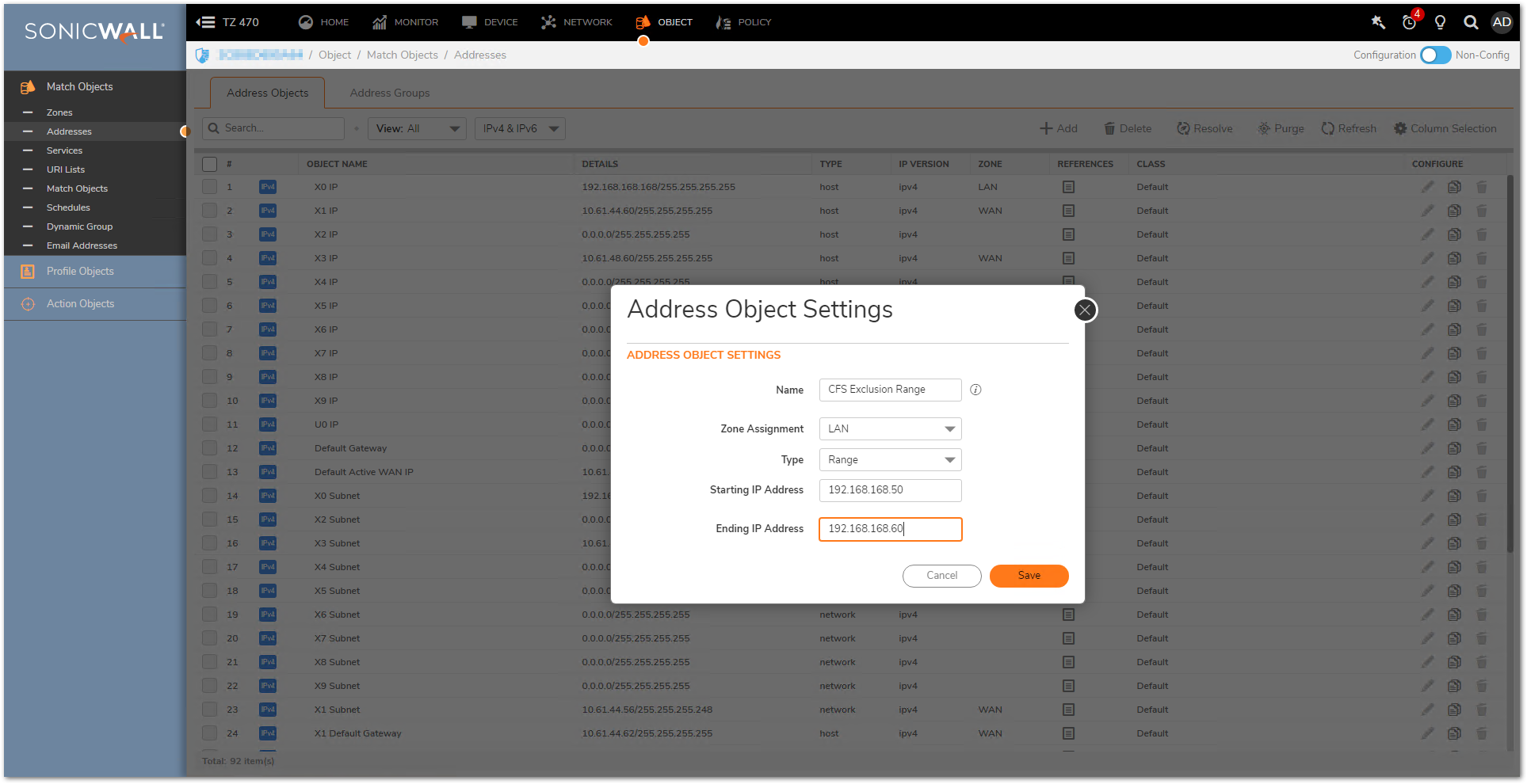1527x784 pixels.
Task: Edit the X0 IP address object
Action: click(x=1427, y=187)
